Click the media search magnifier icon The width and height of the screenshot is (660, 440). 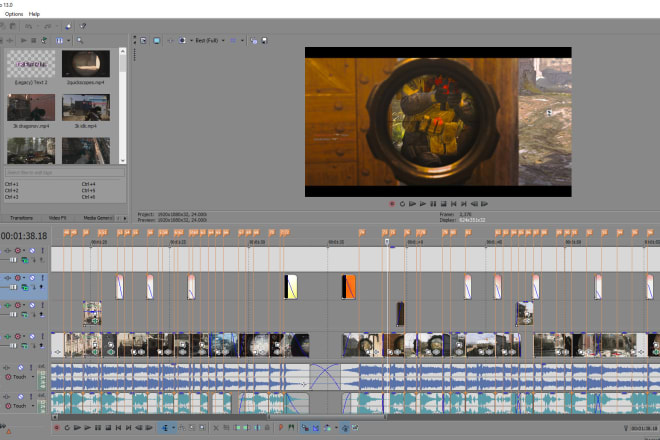(x=80, y=40)
